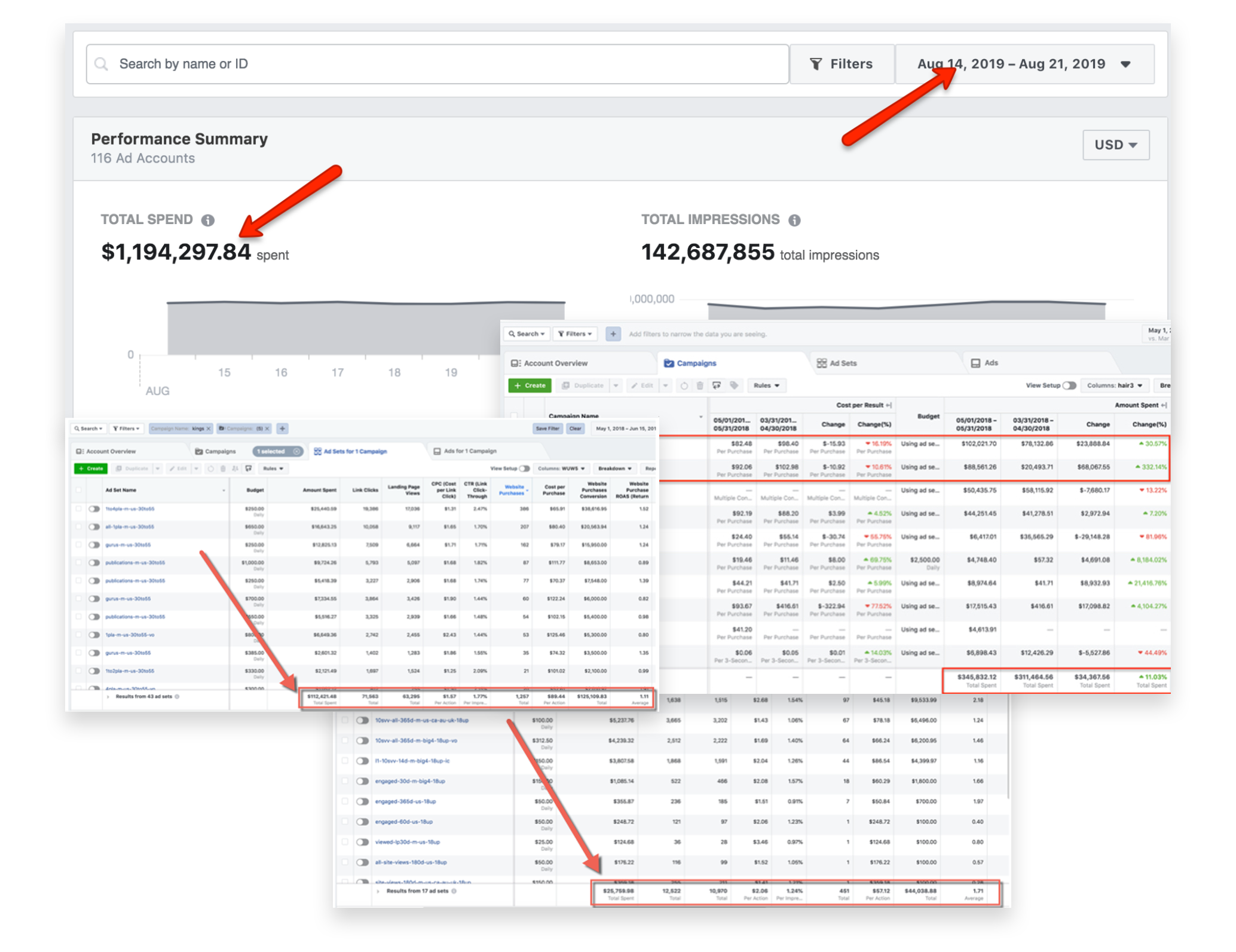Open the all-1pla-m-us-30to55 ad set link
This screenshot has width=1236, height=952.
pos(130,527)
